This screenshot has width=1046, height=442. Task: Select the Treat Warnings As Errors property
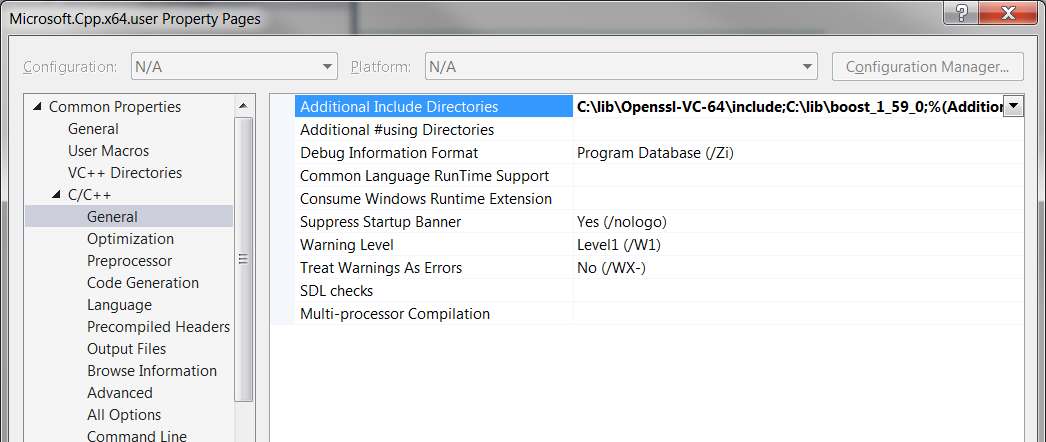[381, 268]
